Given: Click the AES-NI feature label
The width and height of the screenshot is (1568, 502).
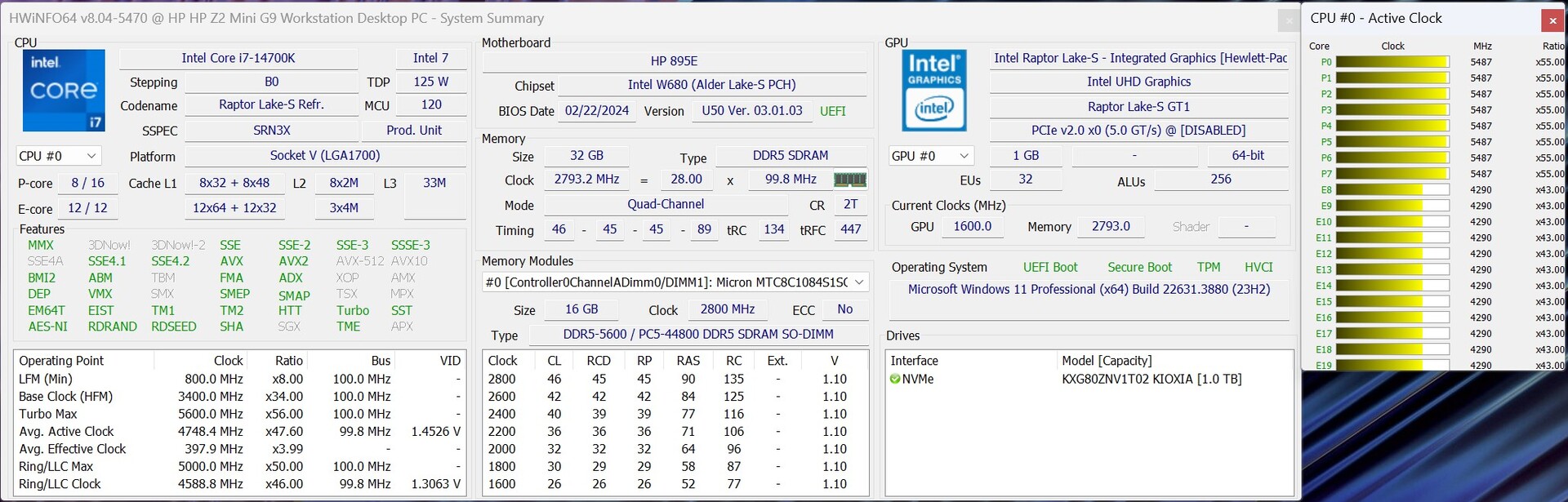Looking at the screenshot, I should pos(48,327).
